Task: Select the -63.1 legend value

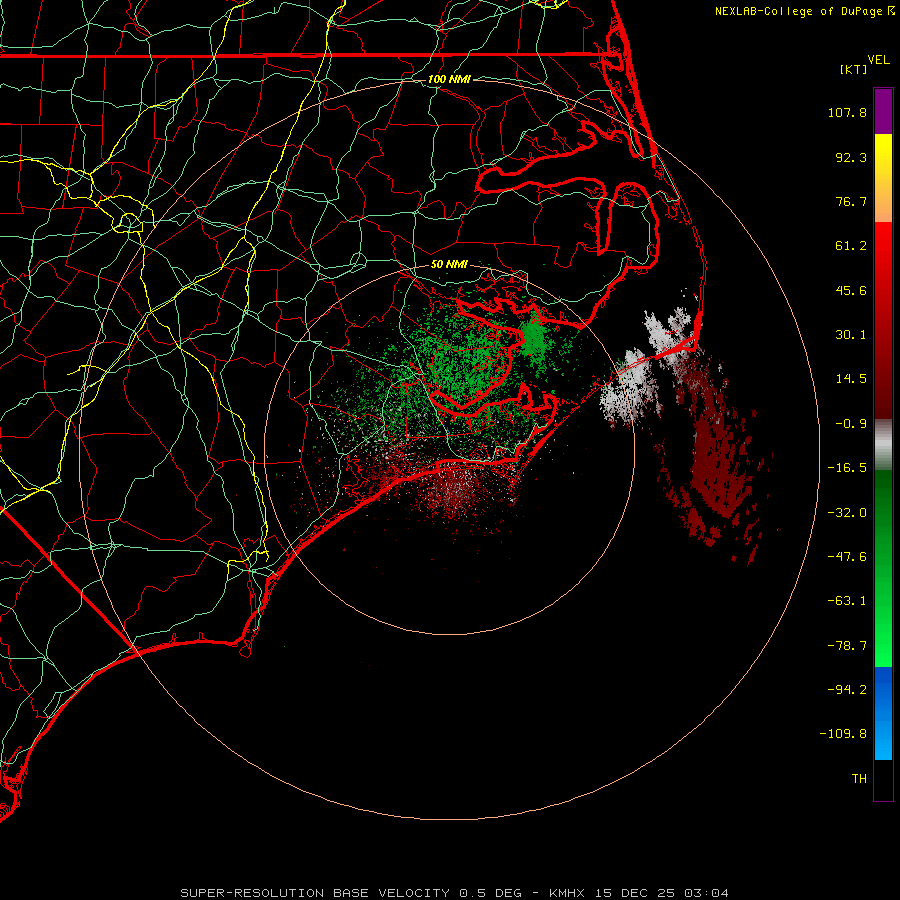Action: (x=847, y=601)
